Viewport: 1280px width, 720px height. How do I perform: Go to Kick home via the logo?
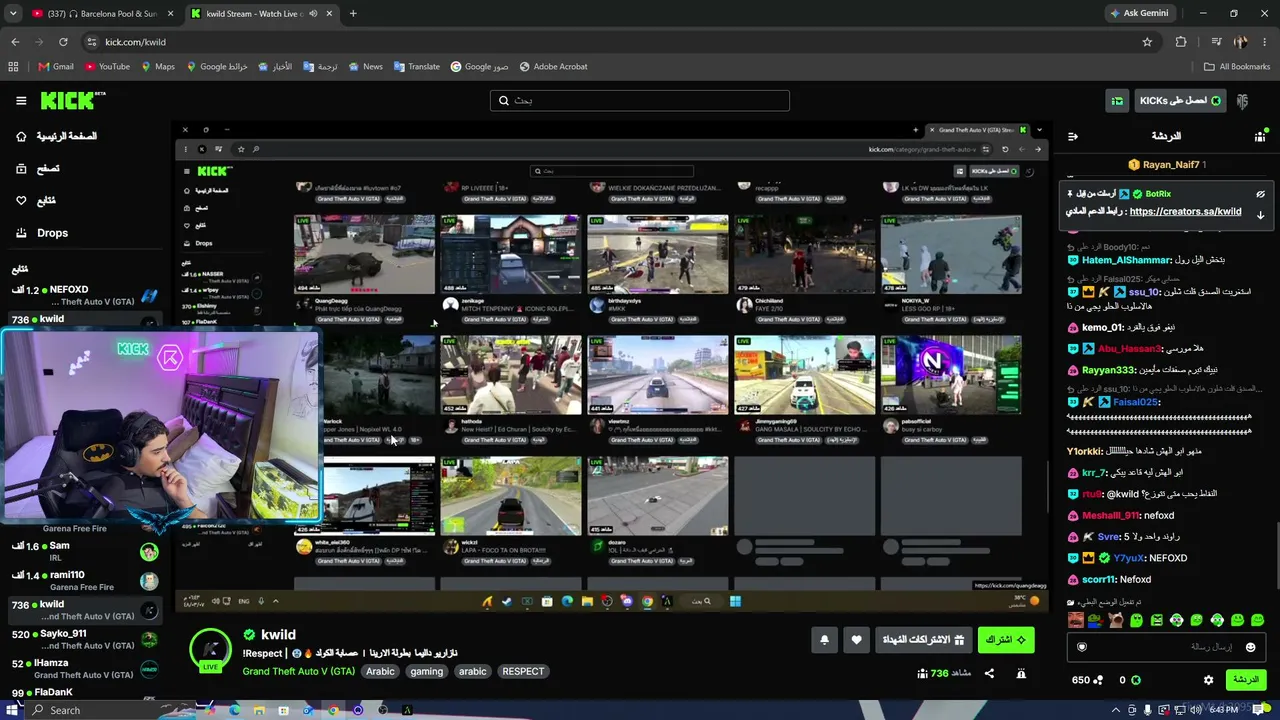(x=72, y=100)
